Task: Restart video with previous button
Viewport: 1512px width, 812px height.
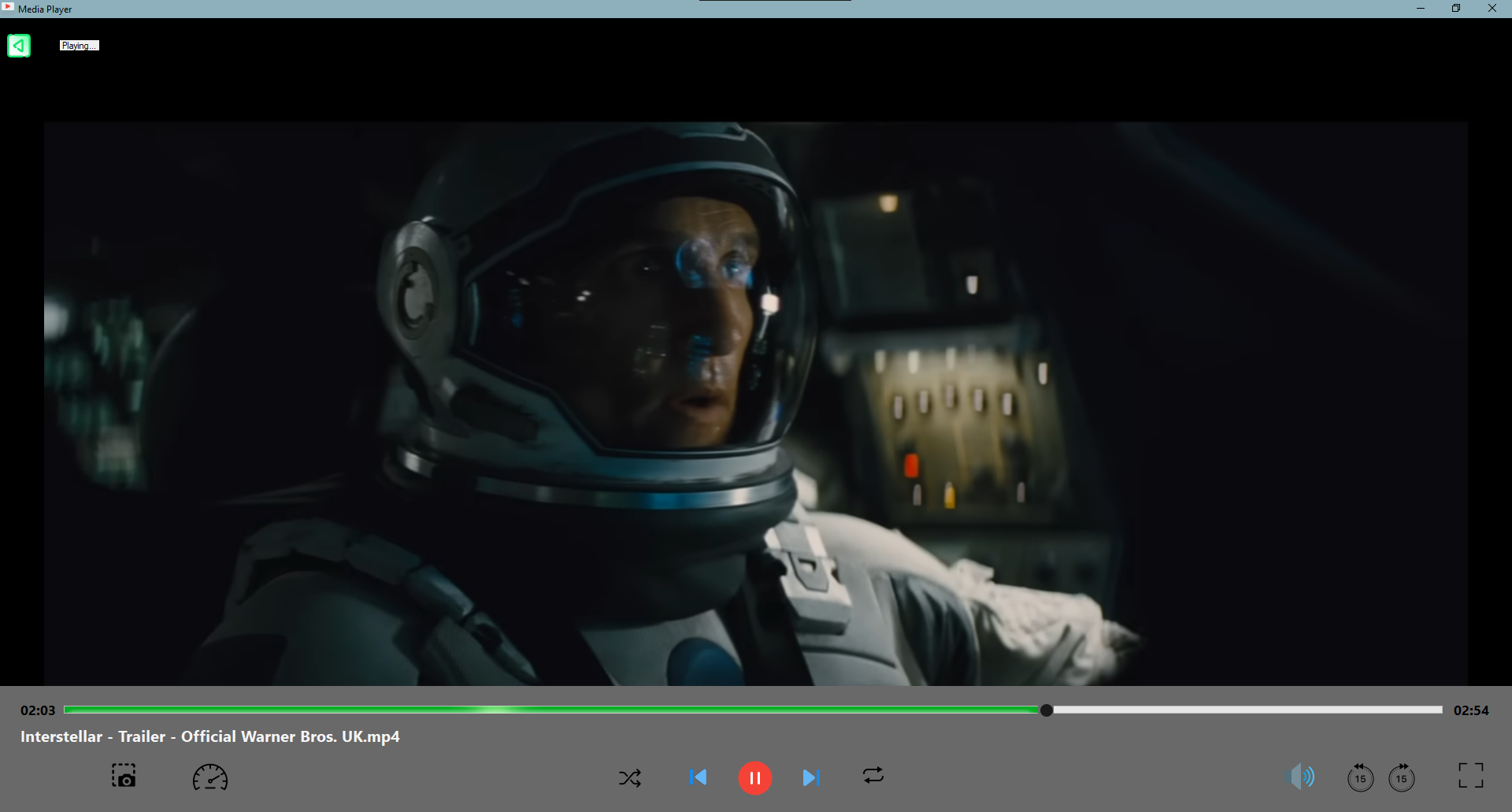Action: pos(699,777)
